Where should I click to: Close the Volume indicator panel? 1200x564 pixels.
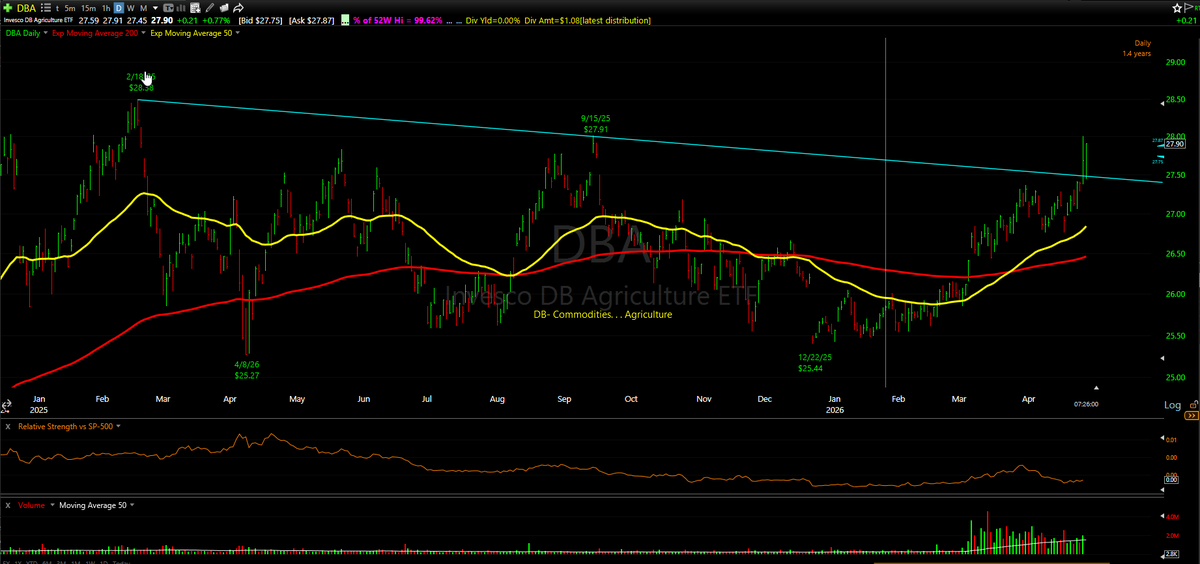[8, 505]
